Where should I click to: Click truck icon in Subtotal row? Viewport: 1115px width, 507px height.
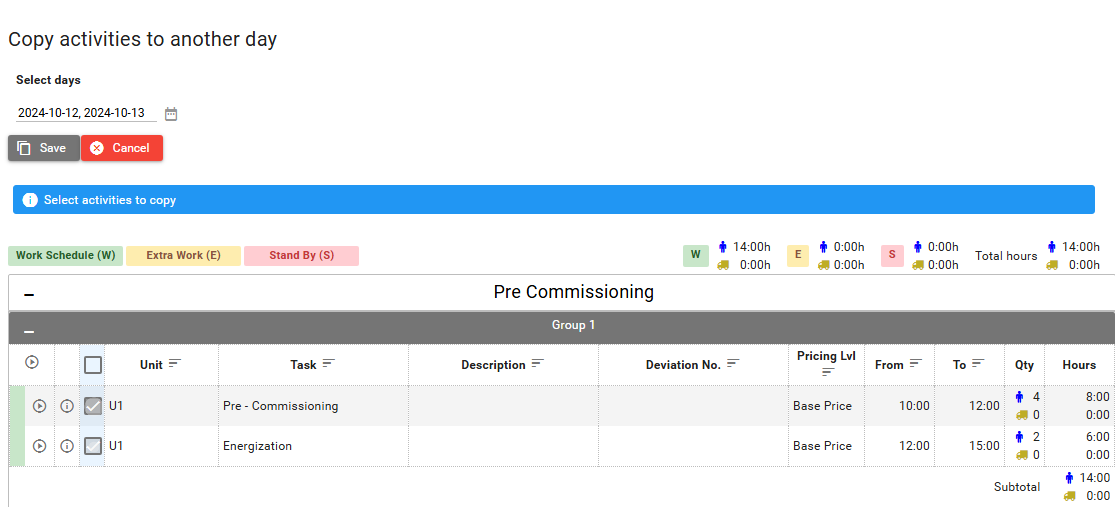(x=1069, y=496)
